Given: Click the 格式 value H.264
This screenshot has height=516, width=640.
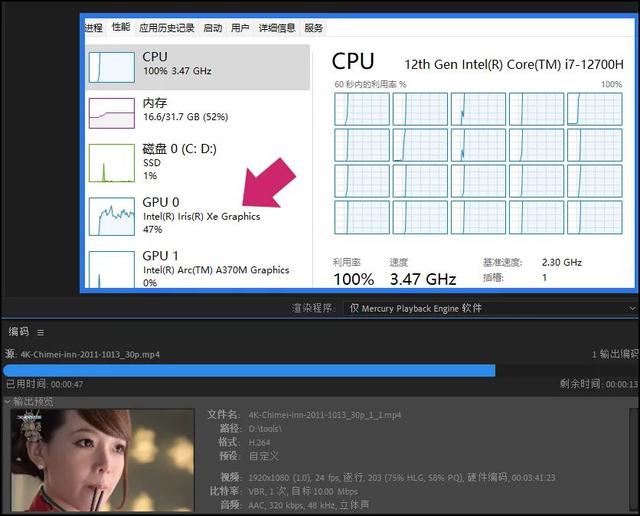Looking at the screenshot, I should point(259,442).
